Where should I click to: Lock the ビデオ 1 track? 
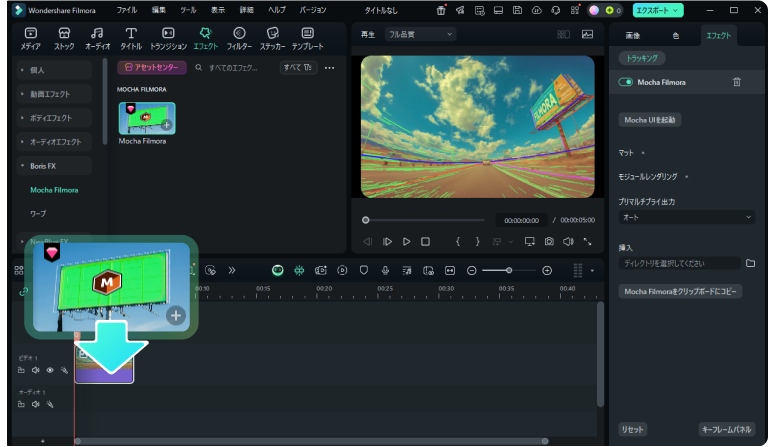21,370
